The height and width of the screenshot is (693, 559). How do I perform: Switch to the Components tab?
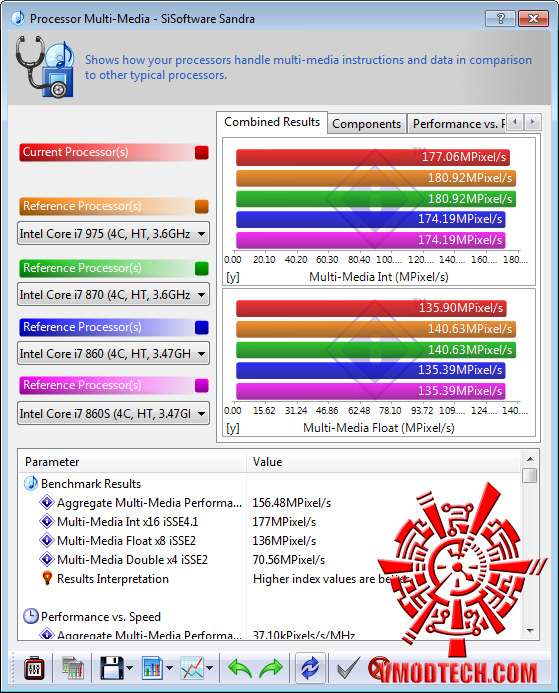tap(366, 124)
